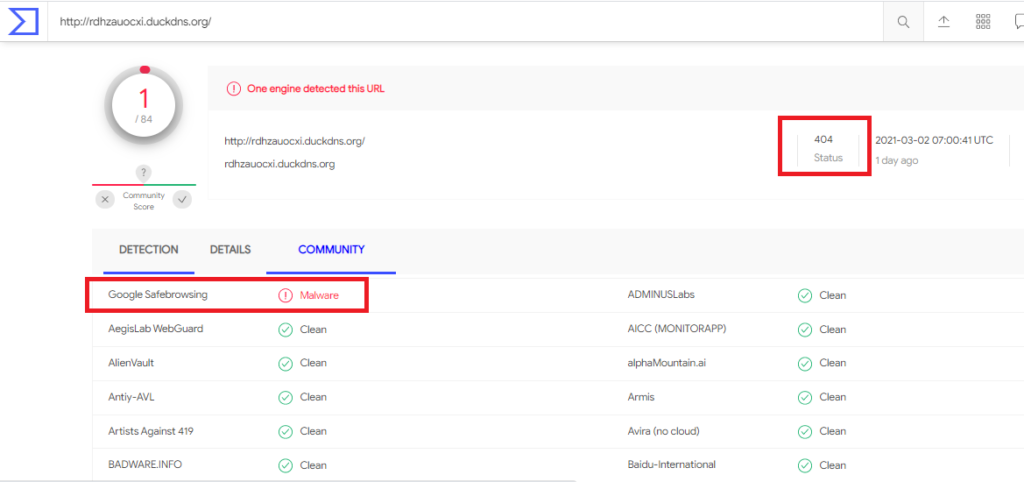Click the VirusTotal logo icon
The height and width of the screenshot is (482, 1024).
pos(23,22)
